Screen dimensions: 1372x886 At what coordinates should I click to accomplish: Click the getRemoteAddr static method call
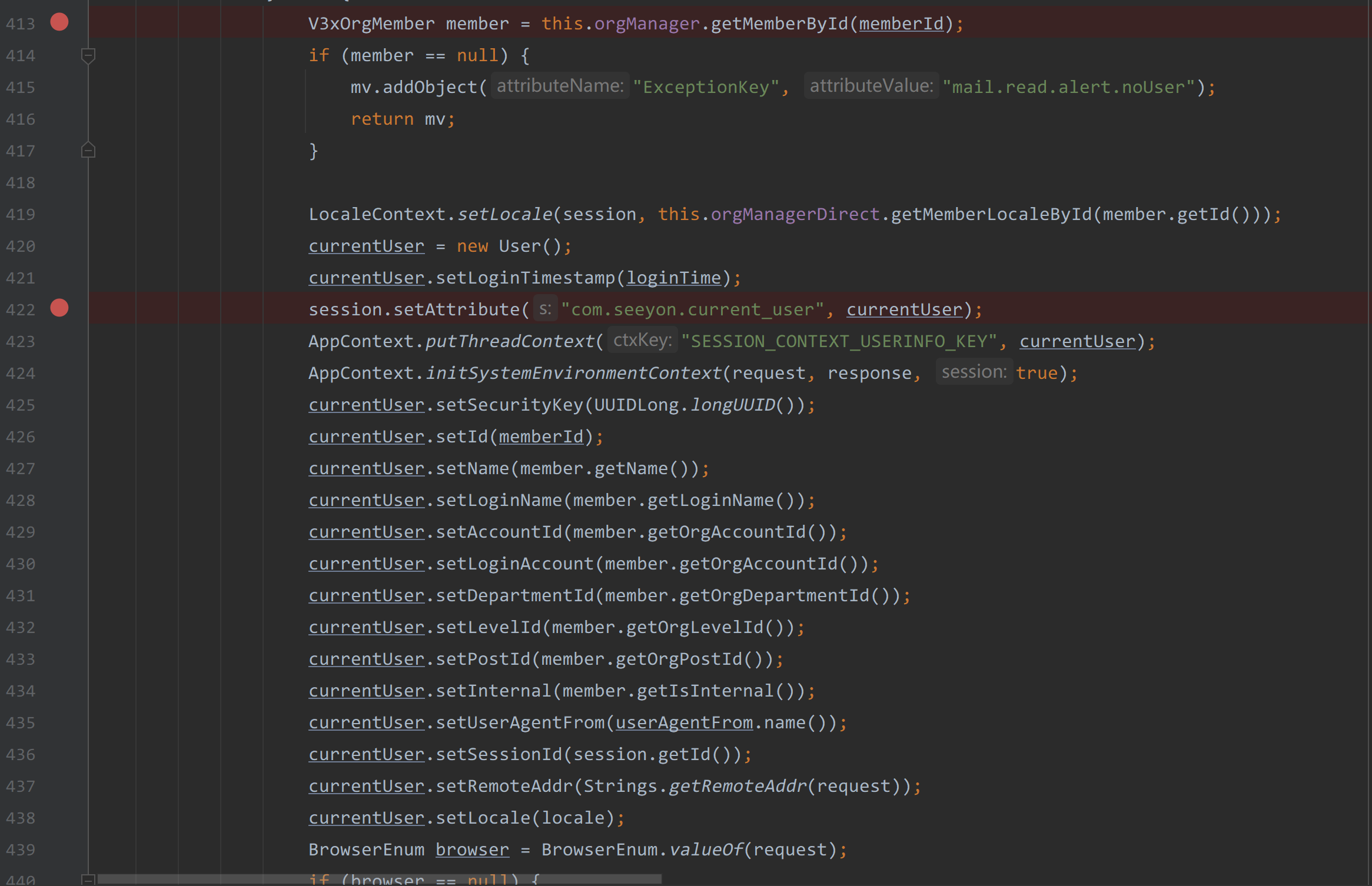click(x=738, y=787)
